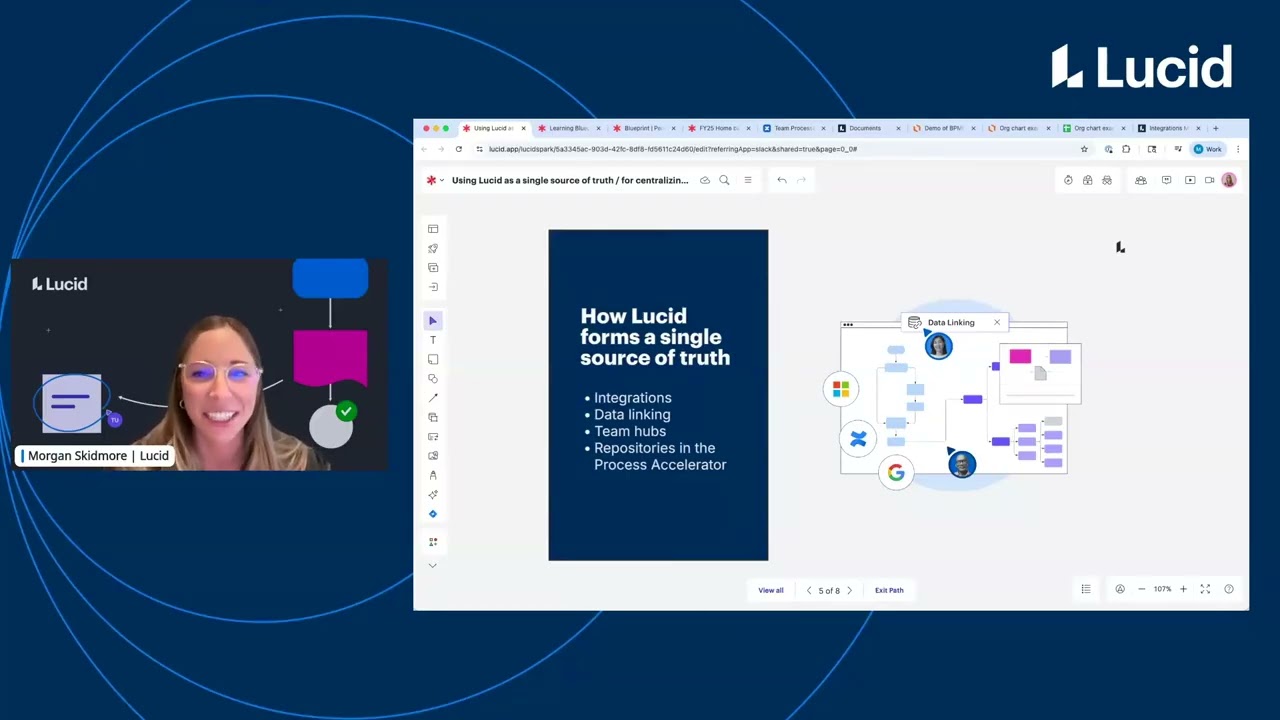1280x720 pixels.
Task: Switch to the Learning Blue browser tab
Action: coord(568,128)
